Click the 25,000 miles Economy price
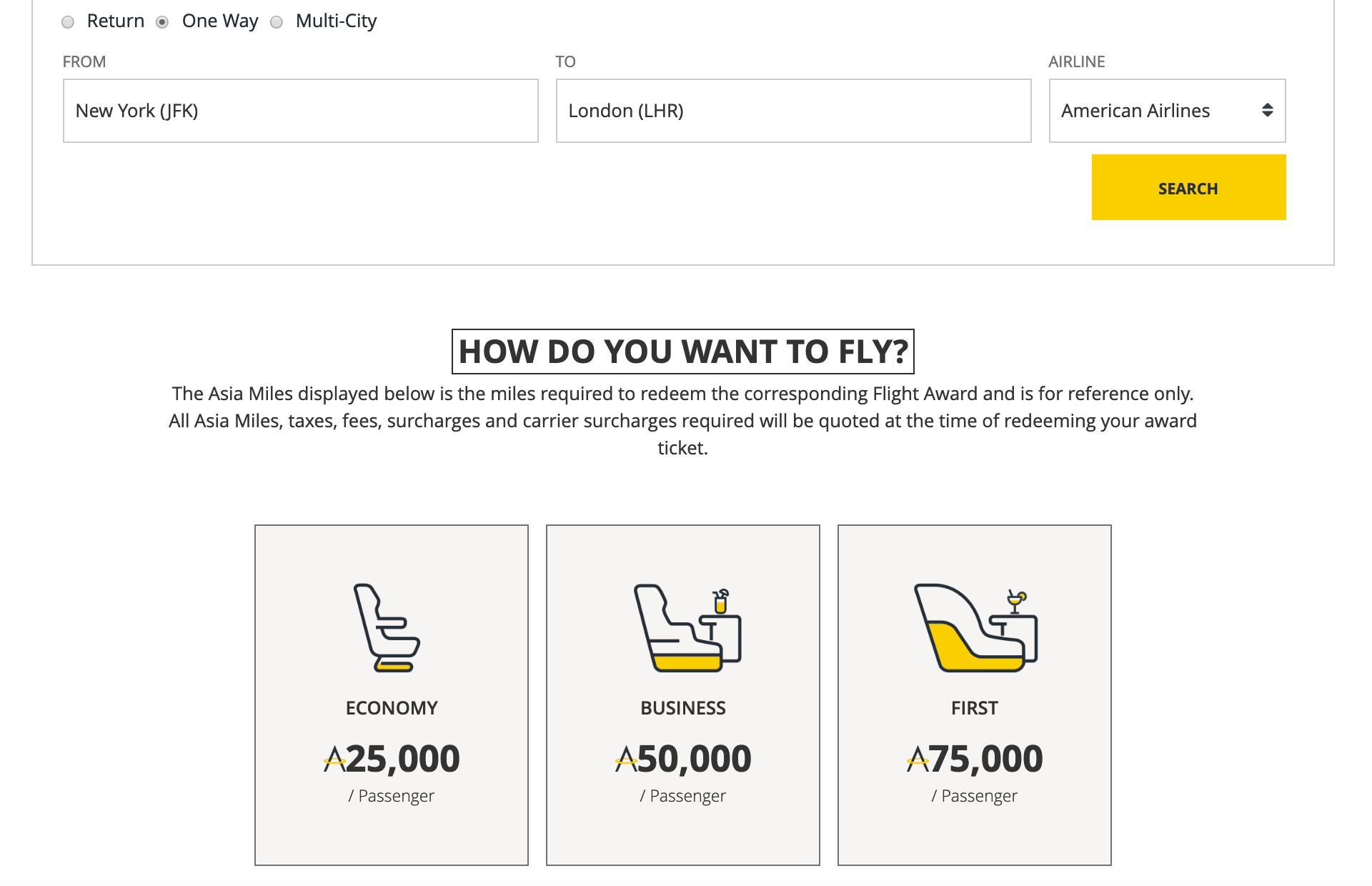 click(x=403, y=759)
